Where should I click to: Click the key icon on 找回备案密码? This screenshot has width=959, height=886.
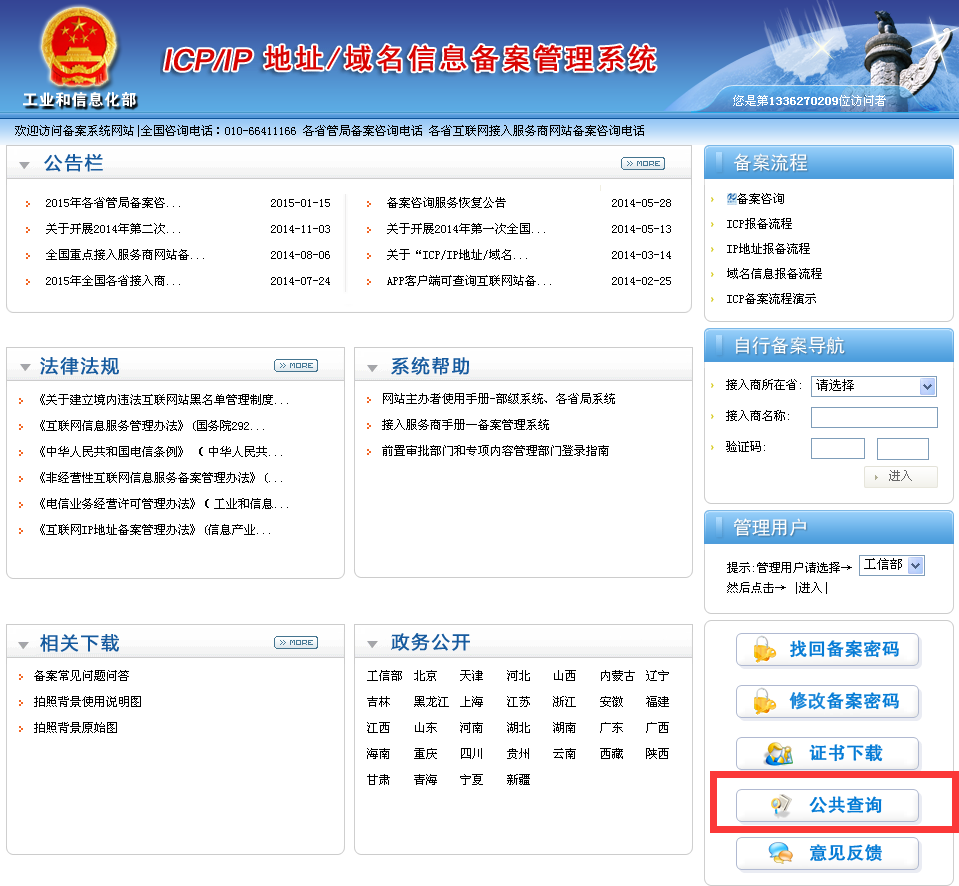tap(764, 650)
